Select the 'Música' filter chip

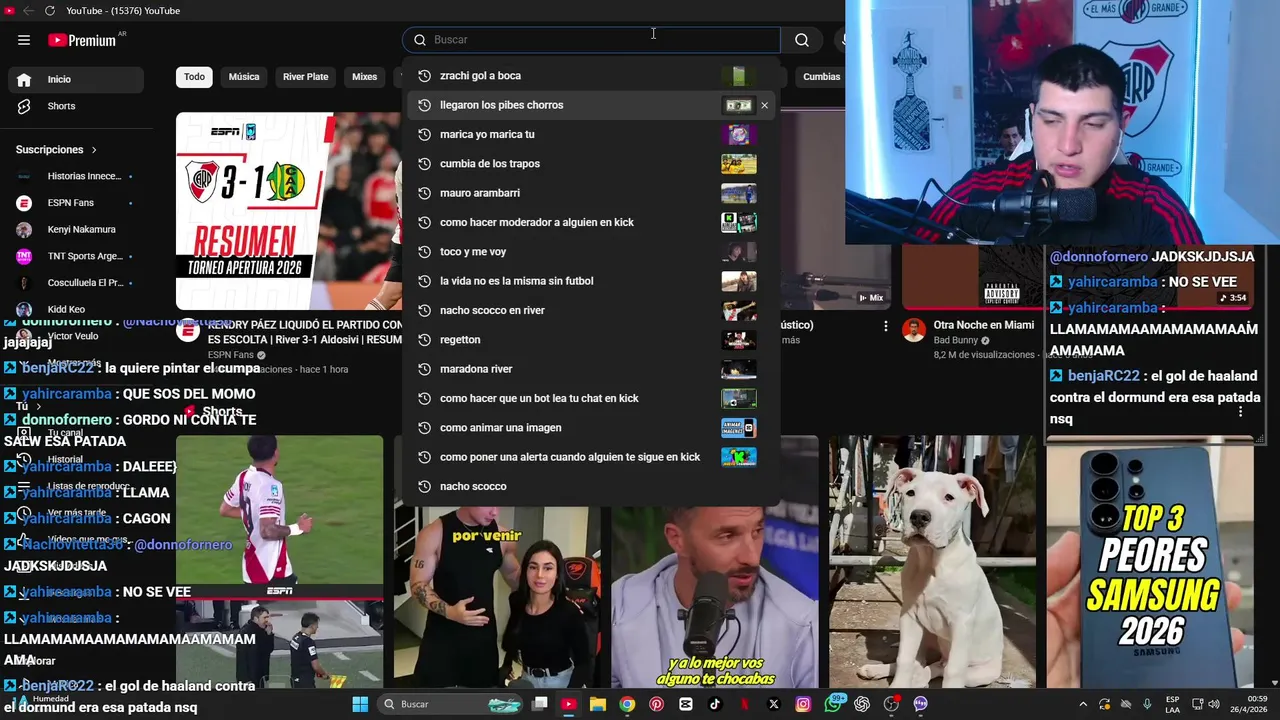244,77
